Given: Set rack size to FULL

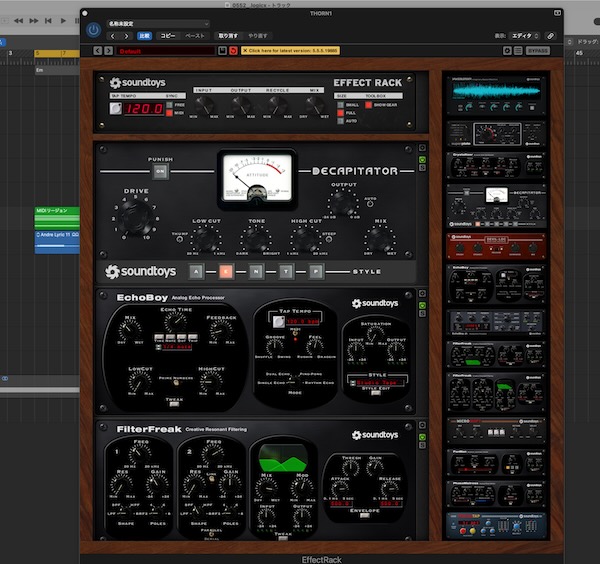Looking at the screenshot, I should [x=340, y=113].
